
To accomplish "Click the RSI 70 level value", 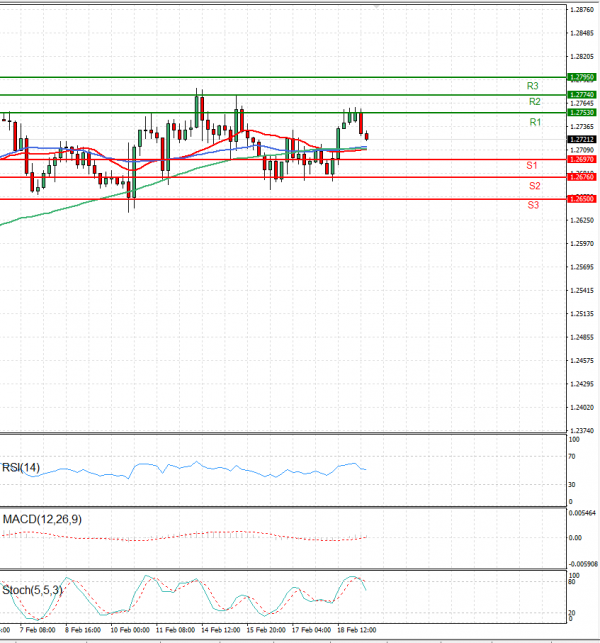I will 572,456.
